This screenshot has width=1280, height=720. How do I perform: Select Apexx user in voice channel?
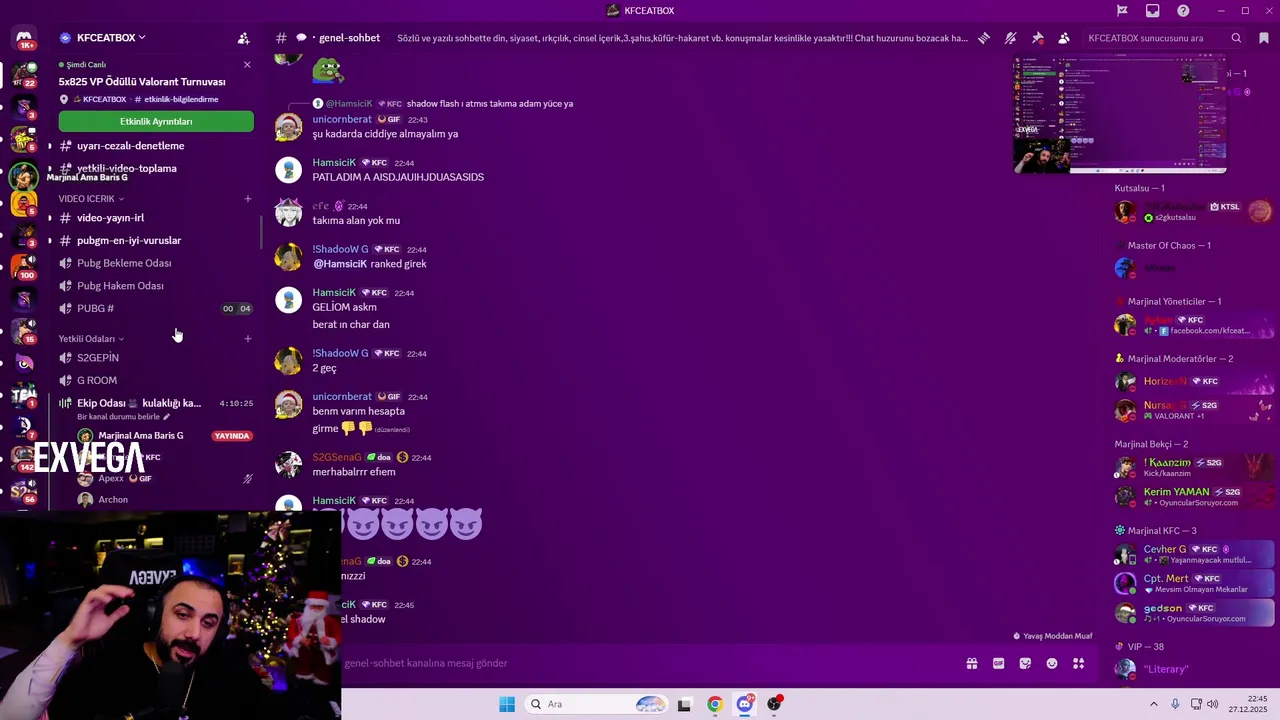pyautogui.click(x=111, y=479)
